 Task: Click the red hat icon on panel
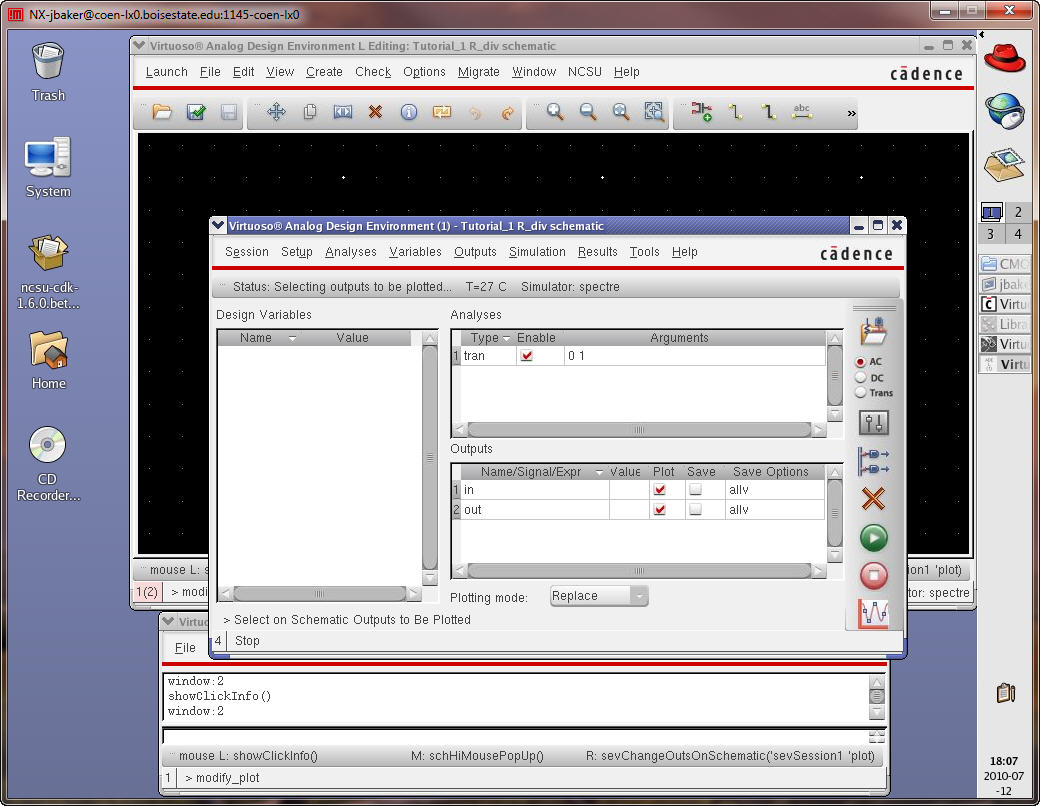tap(1004, 59)
